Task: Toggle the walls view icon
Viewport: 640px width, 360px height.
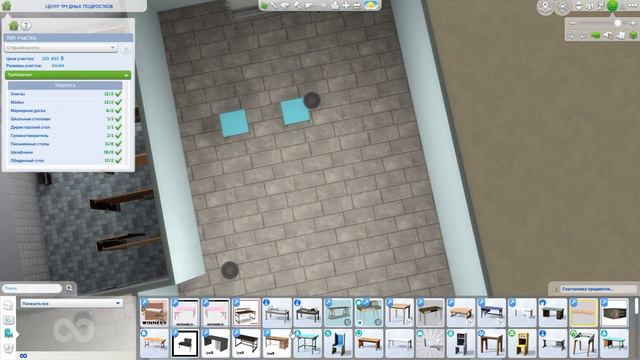Action: click(590, 6)
